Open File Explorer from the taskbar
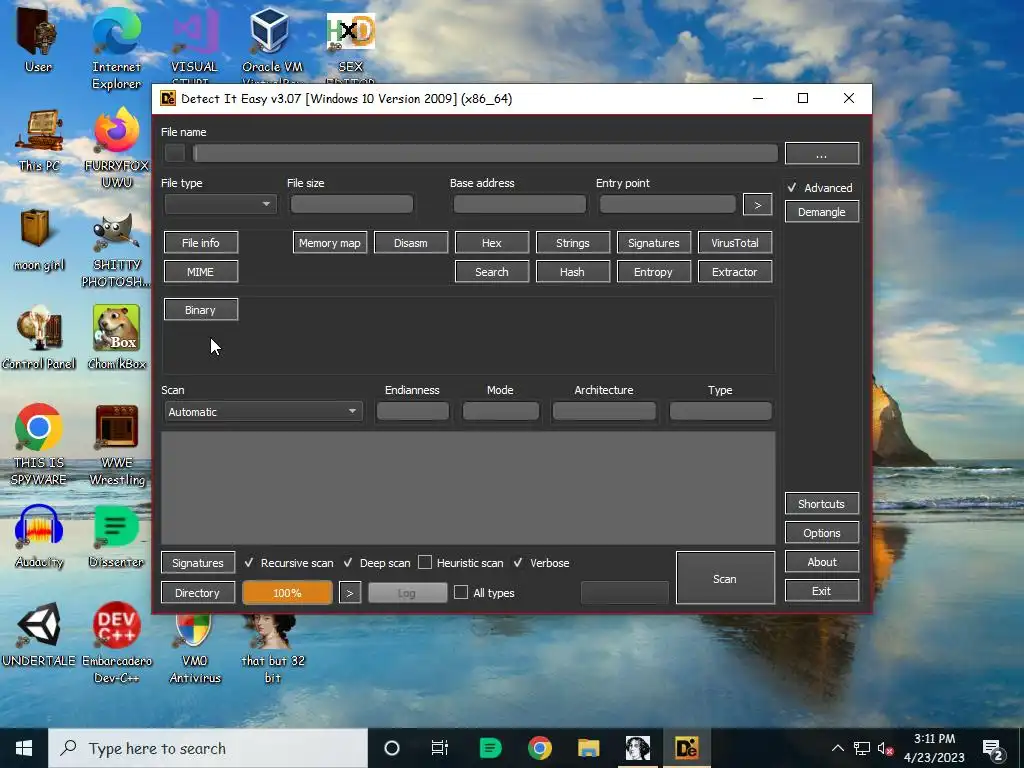 [x=588, y=748]
